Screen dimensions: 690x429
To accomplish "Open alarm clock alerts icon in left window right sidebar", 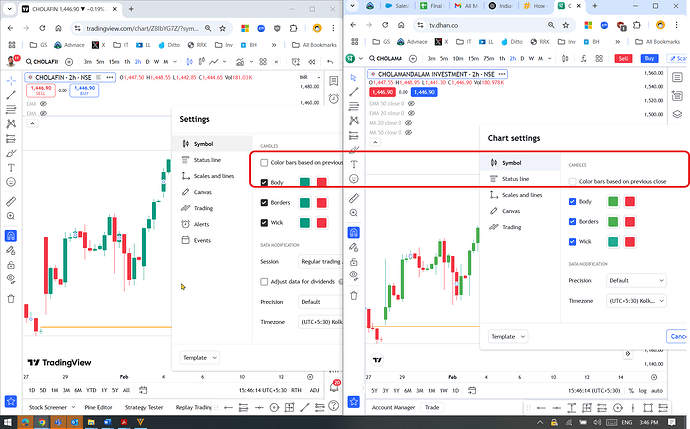I will (334, 99).
